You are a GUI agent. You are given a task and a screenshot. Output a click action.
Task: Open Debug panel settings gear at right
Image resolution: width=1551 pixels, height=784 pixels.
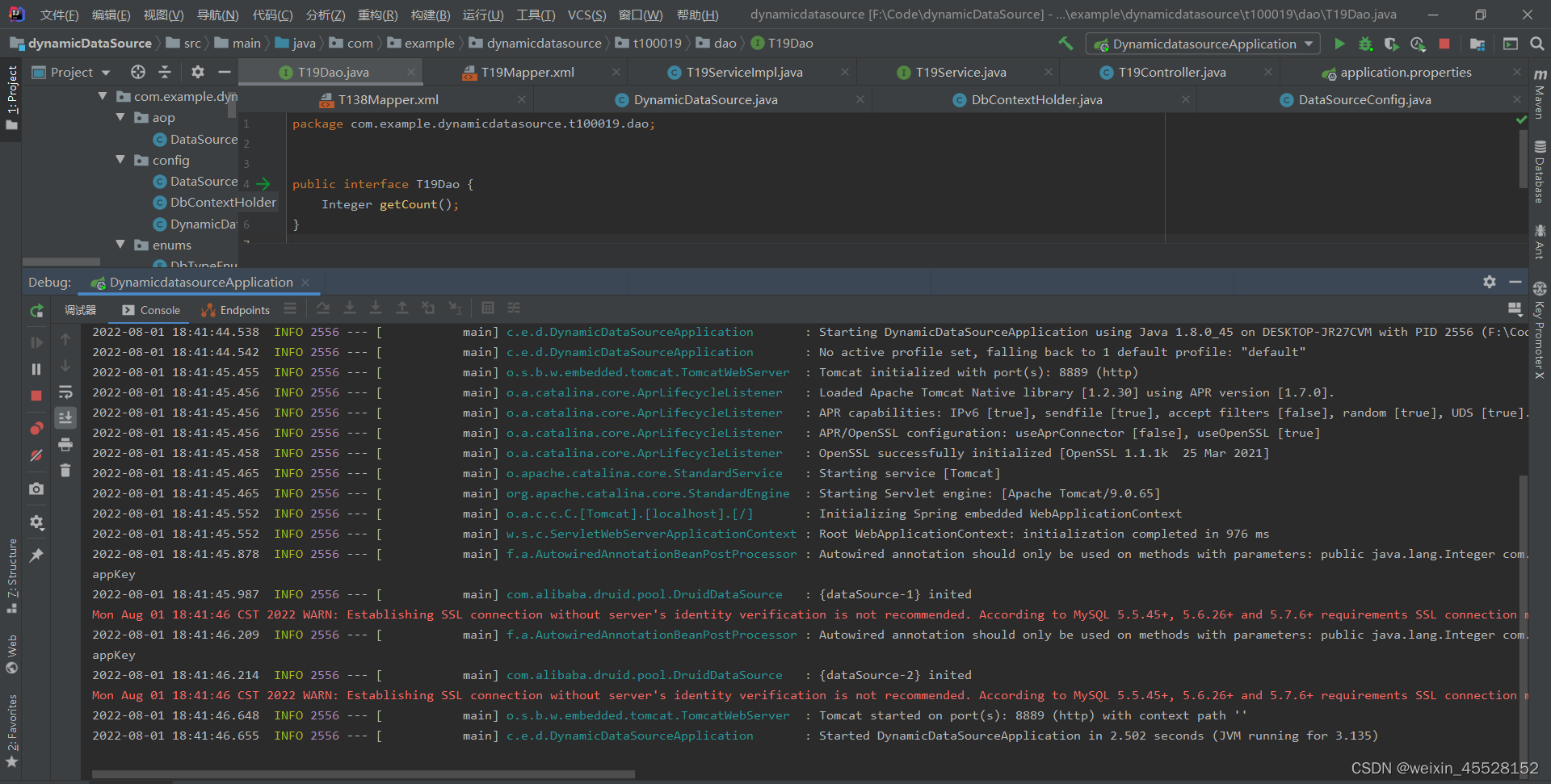click(1490, 282)
